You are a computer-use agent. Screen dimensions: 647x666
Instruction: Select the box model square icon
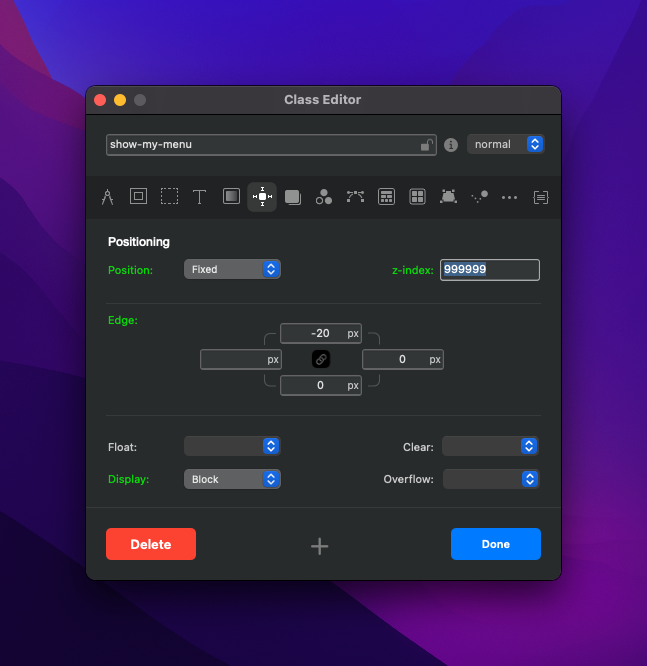[x=139, y=197]
